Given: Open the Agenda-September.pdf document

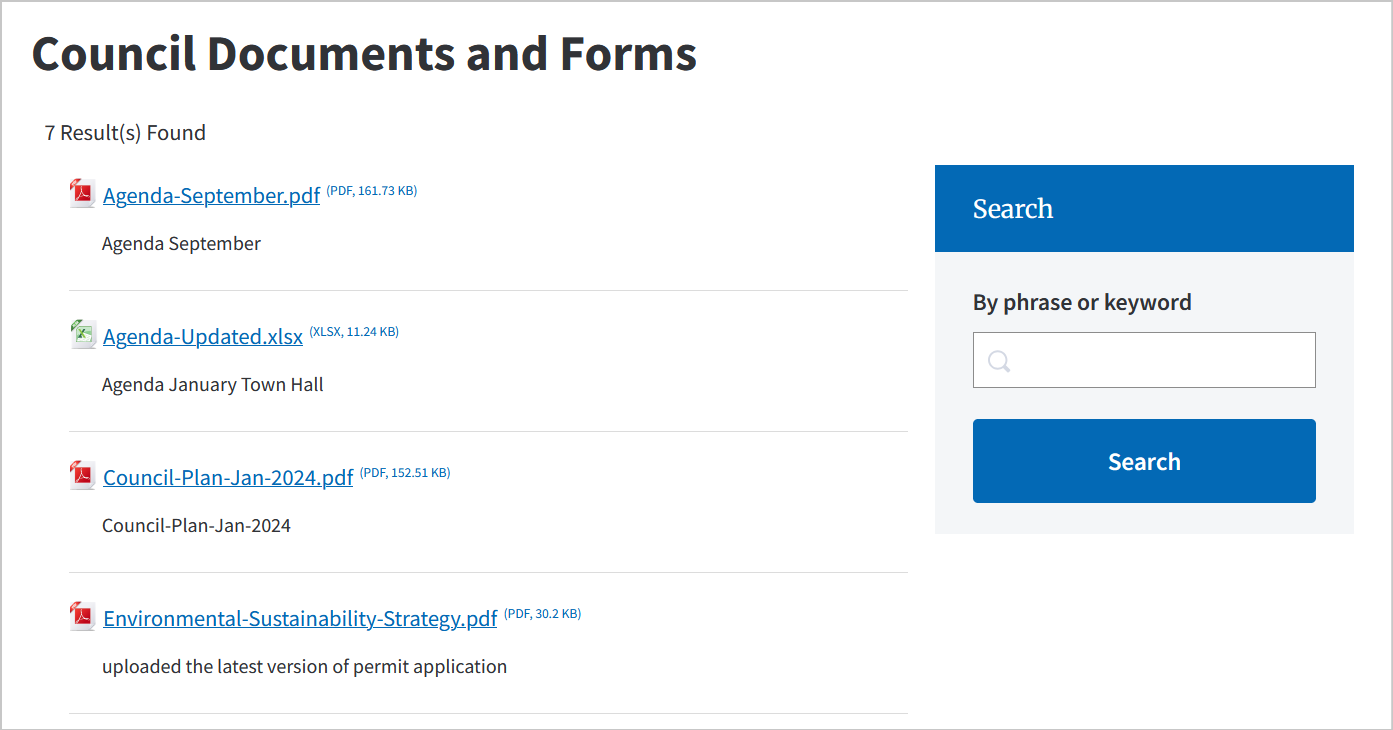Looking at the screenshot, I should click(x=211, y=195).
